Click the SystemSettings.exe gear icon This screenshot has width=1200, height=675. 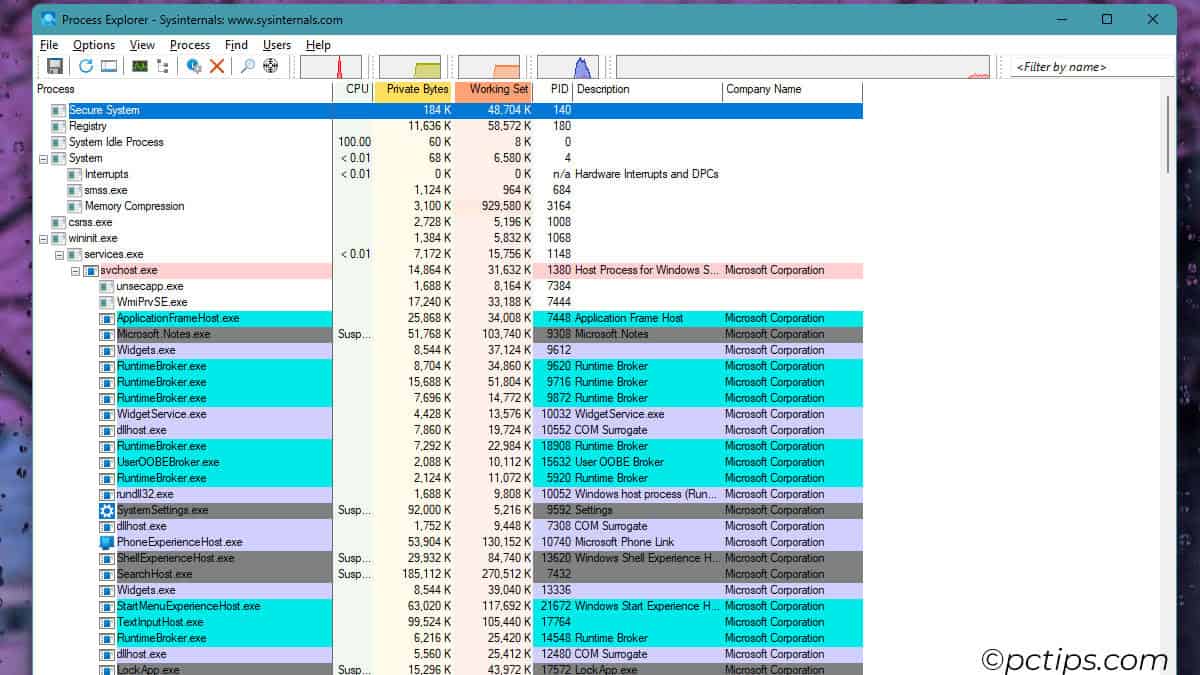coord(107,510)
